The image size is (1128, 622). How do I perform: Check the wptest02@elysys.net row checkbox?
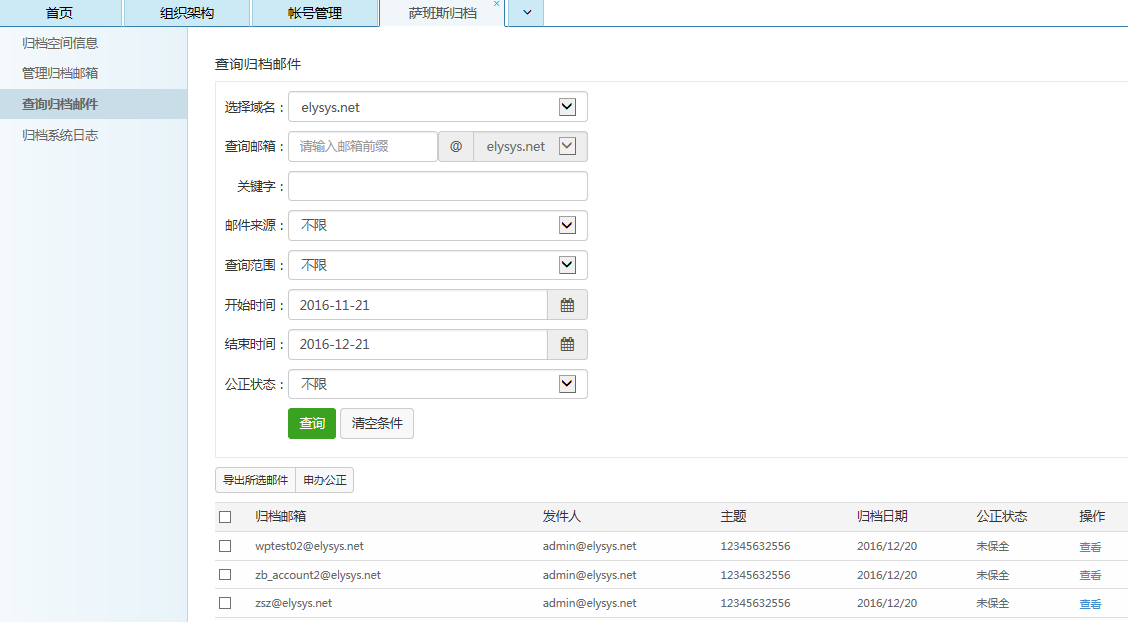[x=225, y=546]
